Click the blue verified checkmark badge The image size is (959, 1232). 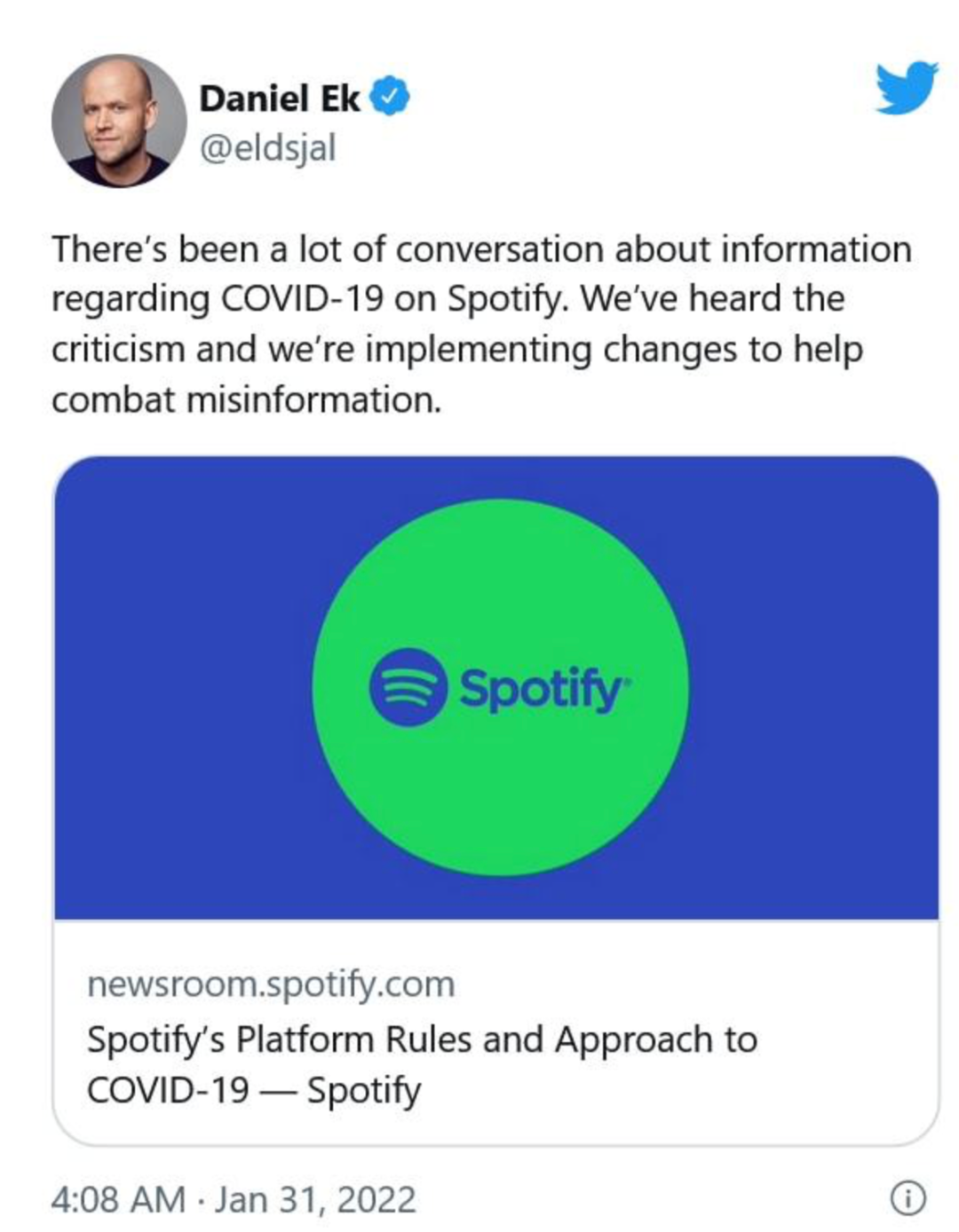[x=389, y=97]
